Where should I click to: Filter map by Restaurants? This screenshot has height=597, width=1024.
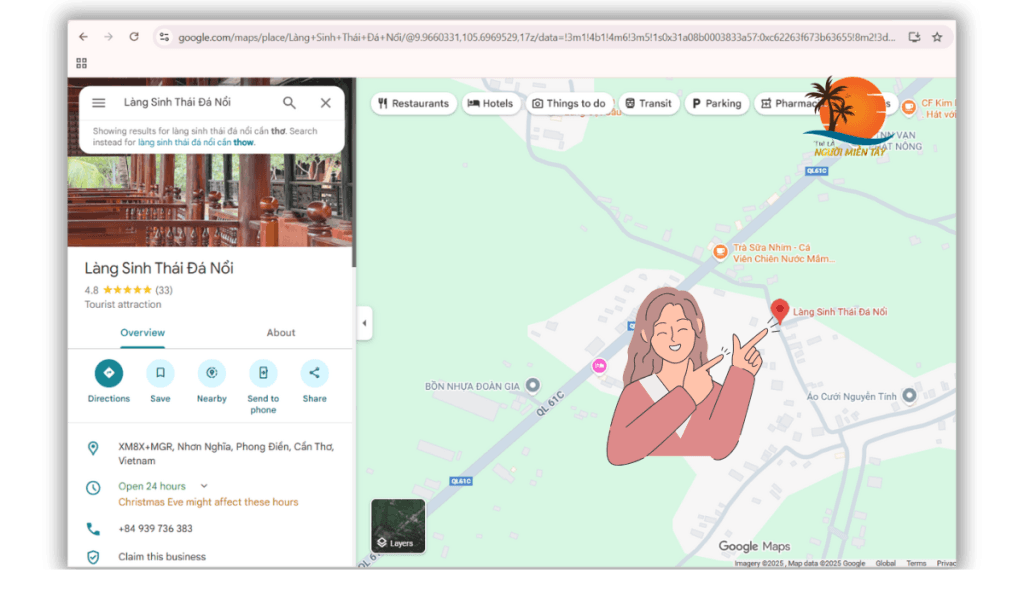[x=413, y=103]
